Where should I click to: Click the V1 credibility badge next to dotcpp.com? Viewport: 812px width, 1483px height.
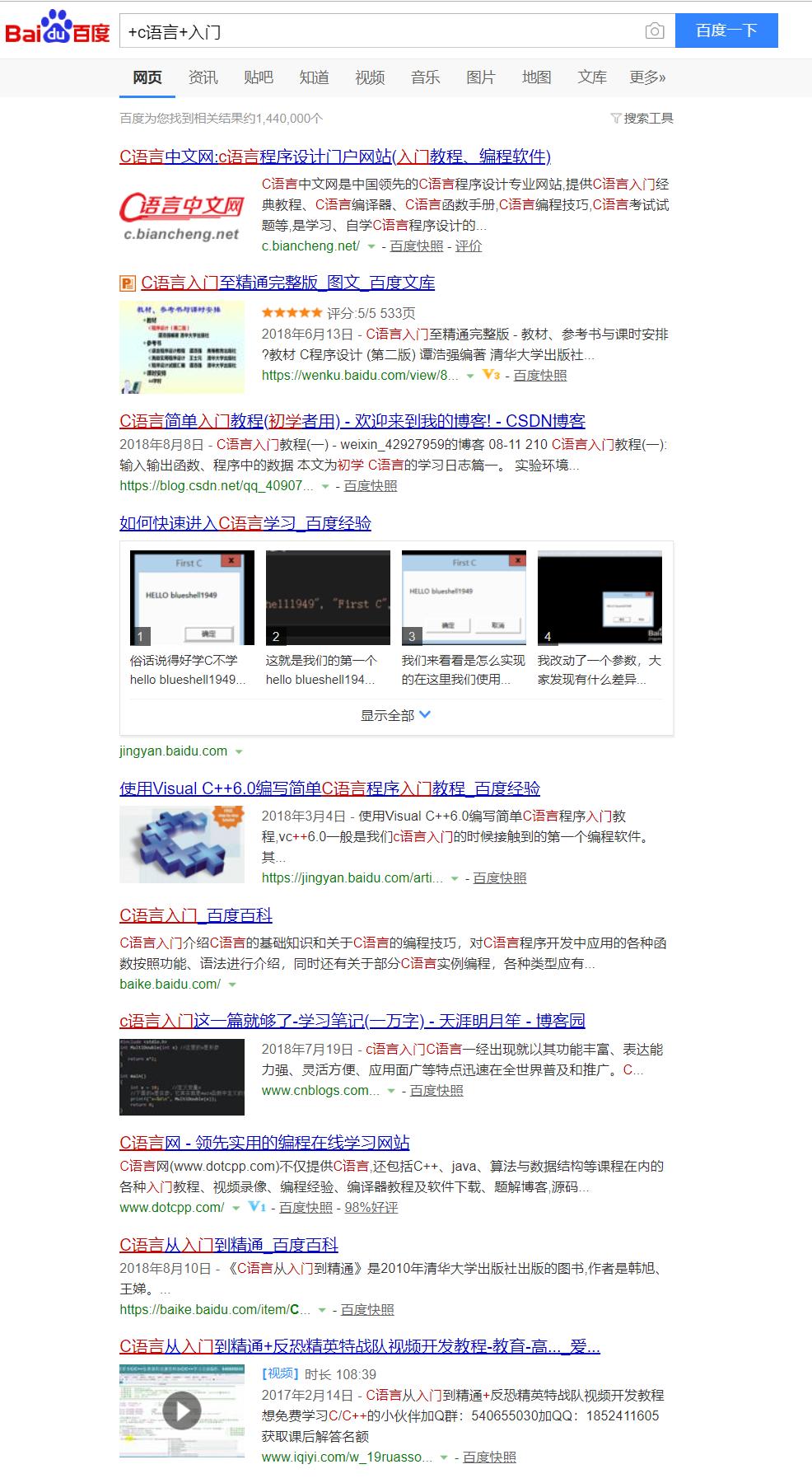pyautogui.click(x=257, y=1207)
